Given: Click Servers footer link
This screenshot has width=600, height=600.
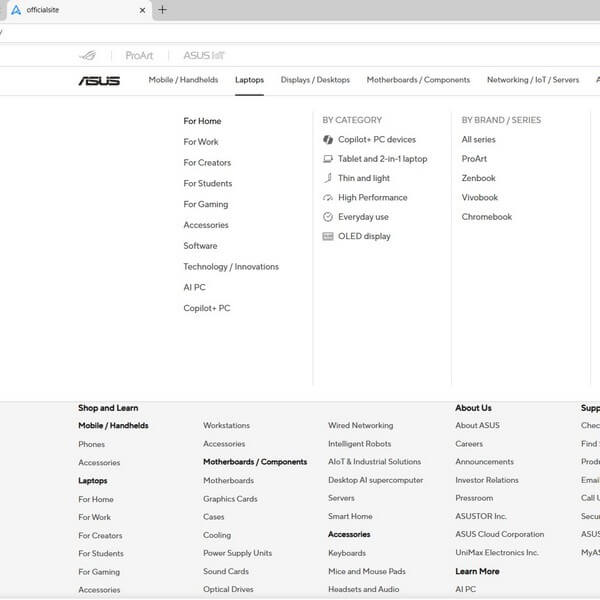Looking at the screenshot, I should point(341,498).
